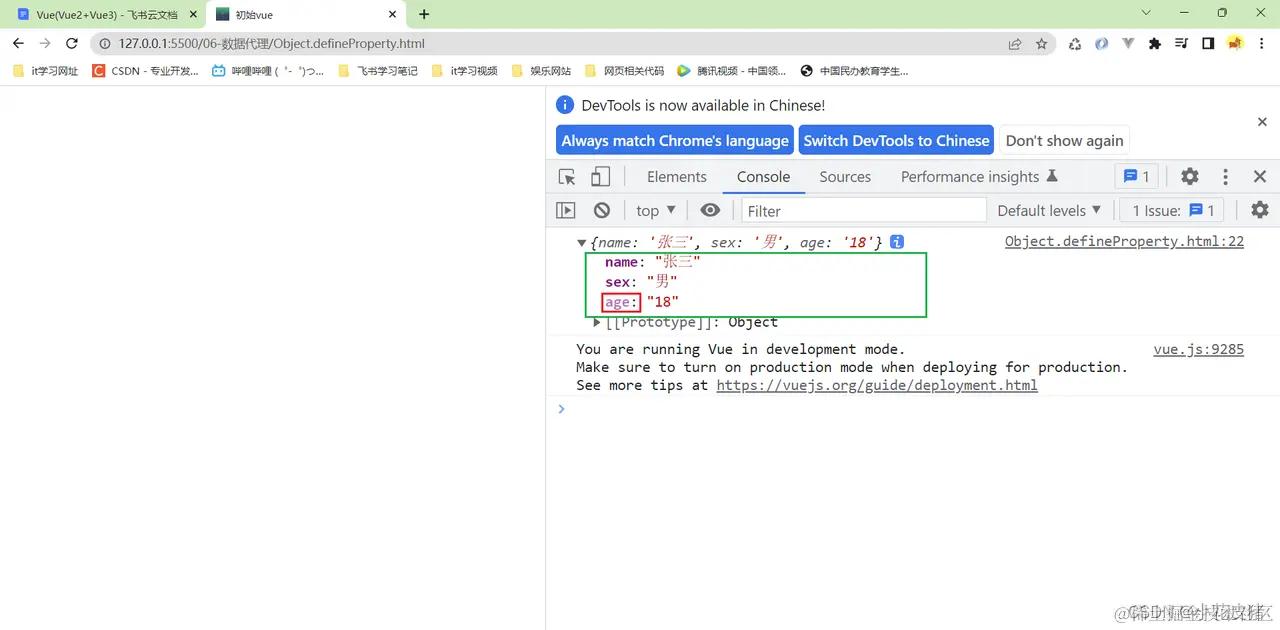This screenshot has width=1280, height=630.
Task: Open the vuejs.org deployment guide link
Action: [877, 385]
